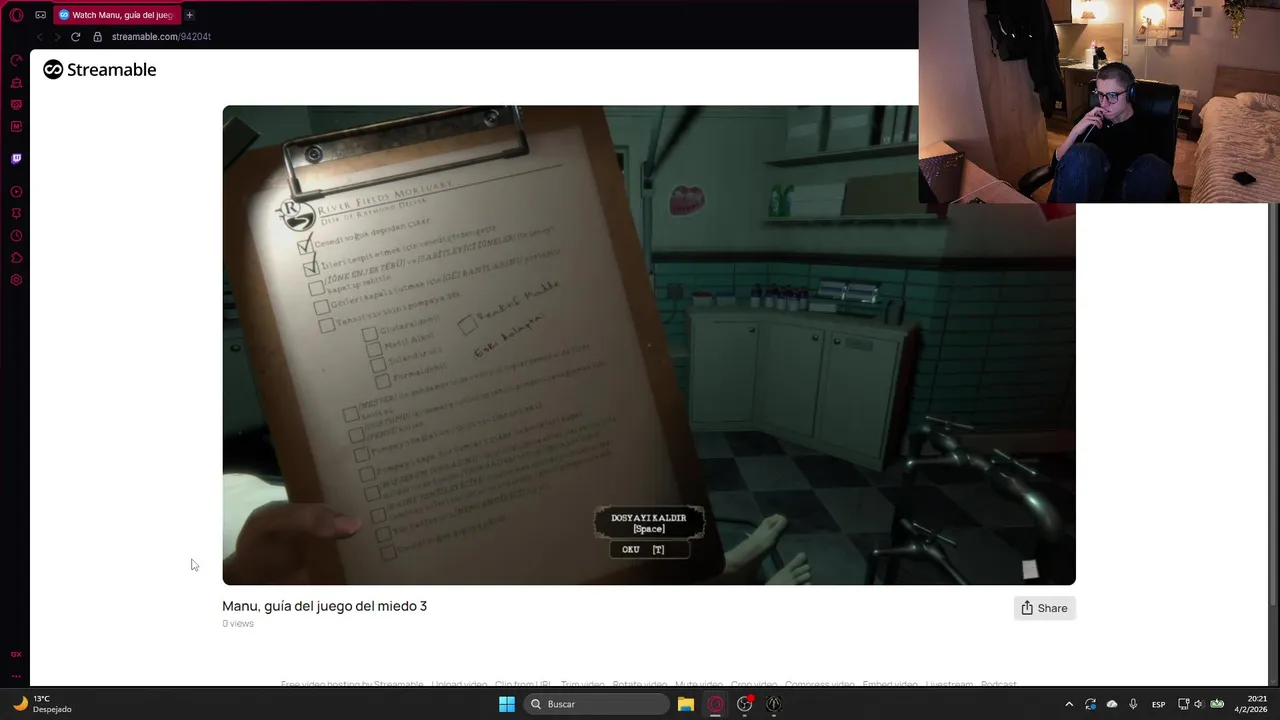This screenshot has height=720, width=1280.
Task: Click the microphone tray icon
Action: tap(1133, 704)
